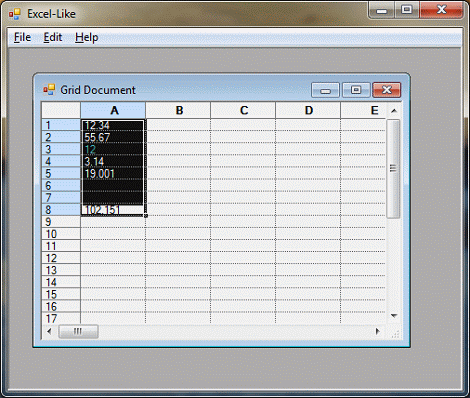The width and height of the screenshot is (470, 398).
Task: Click the Excel-Like application title icon
Action: [x=14, y=14]
